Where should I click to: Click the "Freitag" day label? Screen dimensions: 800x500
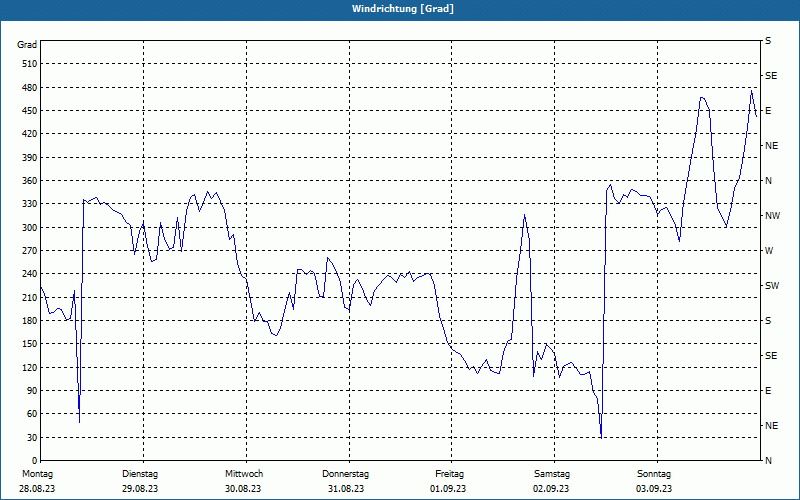pos(449,474)
